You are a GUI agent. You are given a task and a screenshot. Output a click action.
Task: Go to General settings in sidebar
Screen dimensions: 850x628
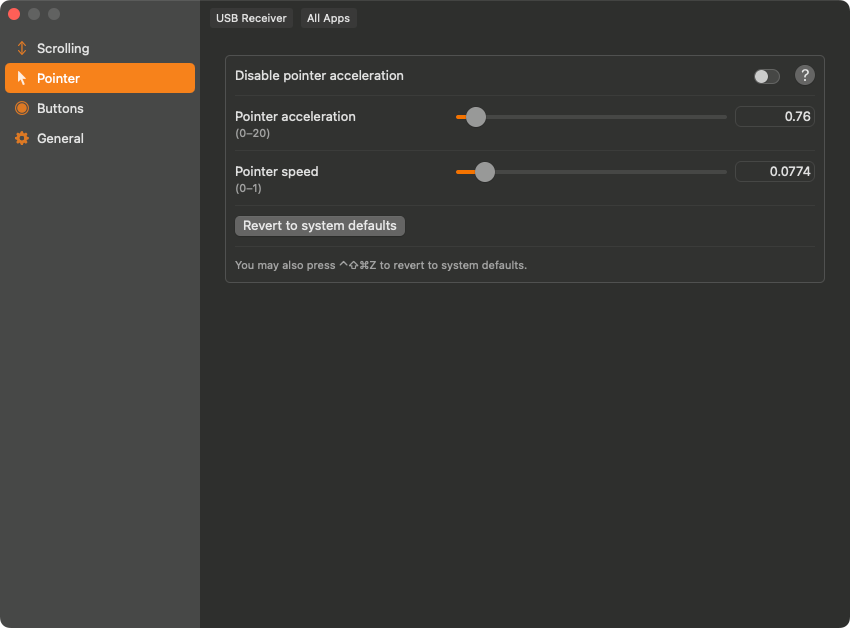tap(60, 138)
